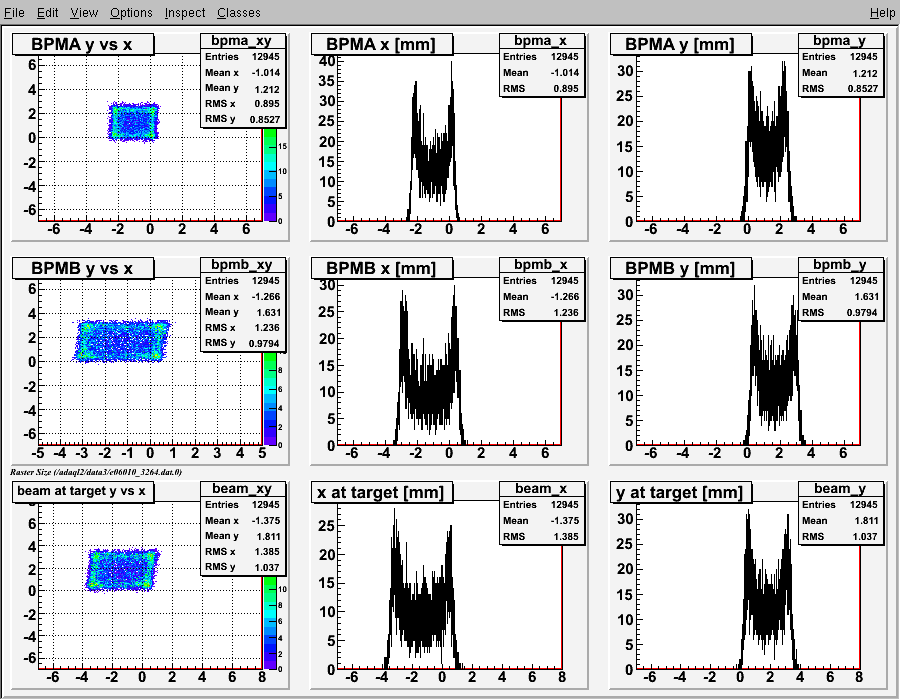The height and width of the screenshot is (700, 900).
Task: Click 'Entries 12945' in bpma_xy stats
Action: [242, 57]
